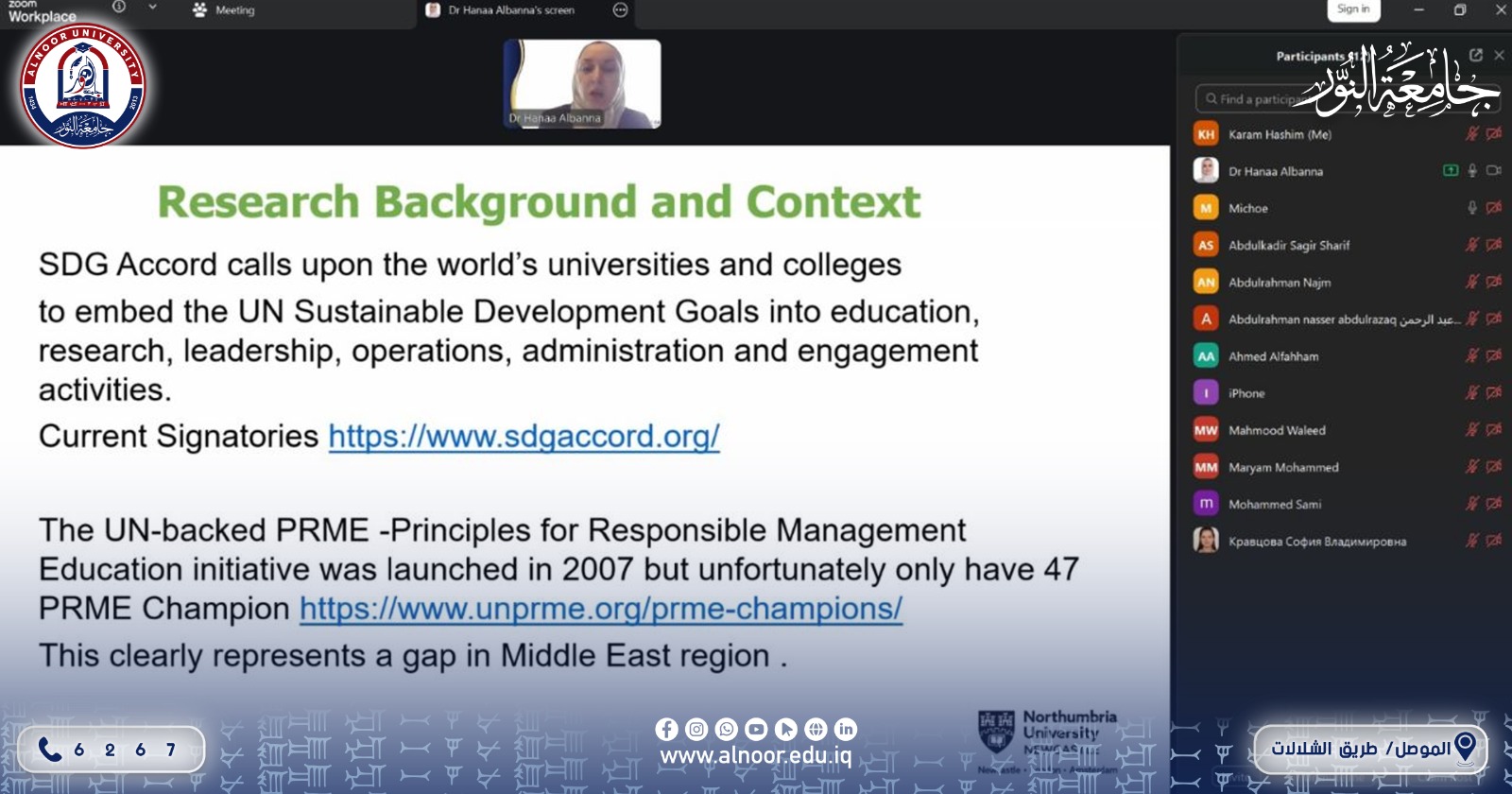Toggle Michoe's microphone icon
This screenshot has height=794, width=1512.
point(1472,208)
